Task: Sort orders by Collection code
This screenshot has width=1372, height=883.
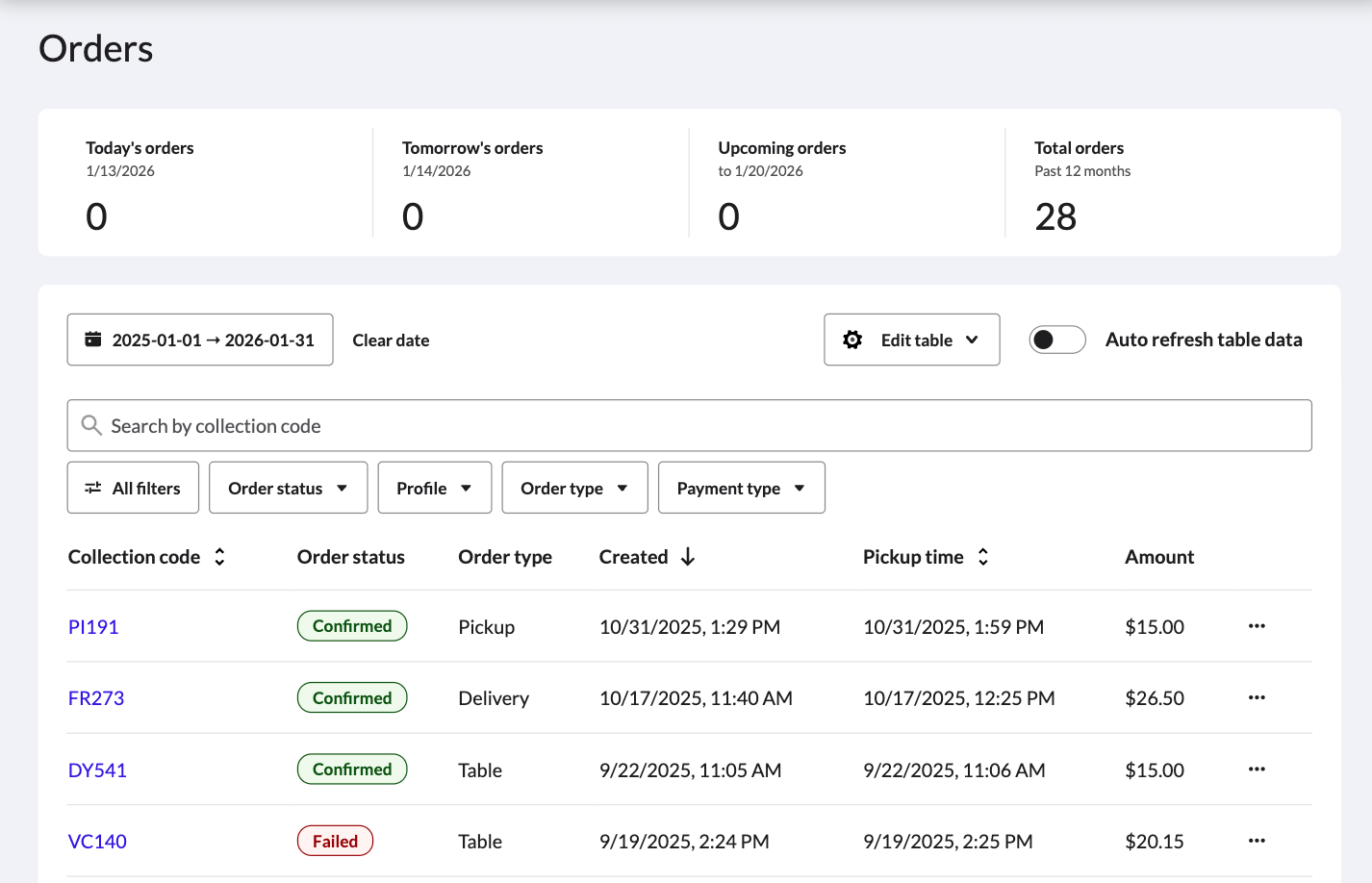Action: [219, 556]
